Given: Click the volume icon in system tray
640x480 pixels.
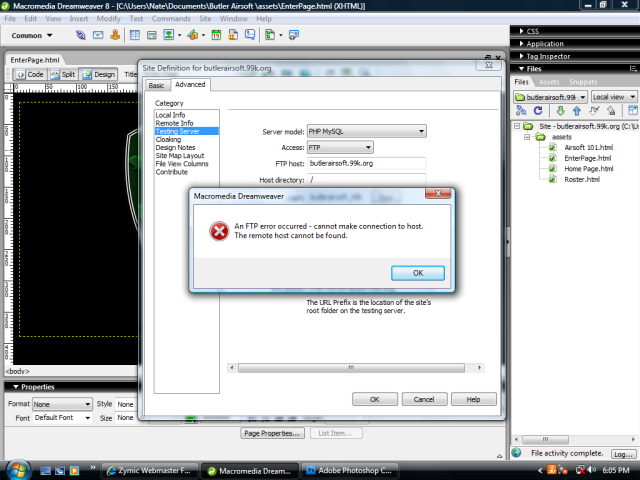Looking at the screenshot, I should pos(591,470).
